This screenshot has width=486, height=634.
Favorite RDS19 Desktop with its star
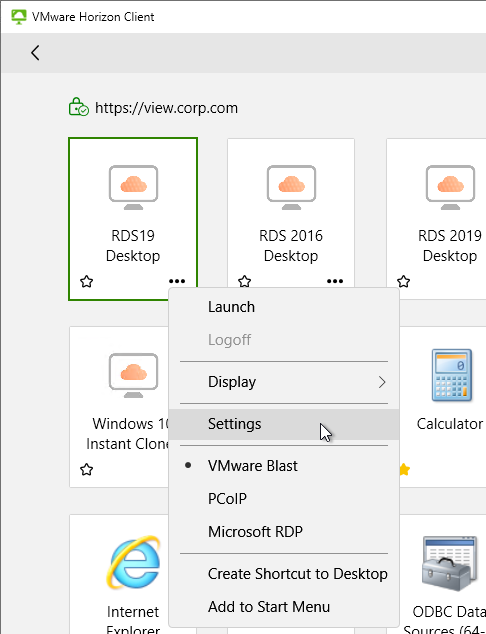[87, 281]
